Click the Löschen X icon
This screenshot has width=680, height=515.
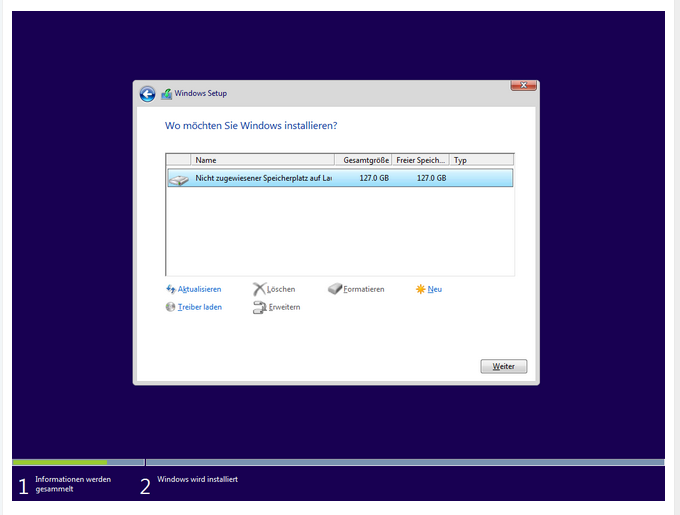click(x=259, y=289)
